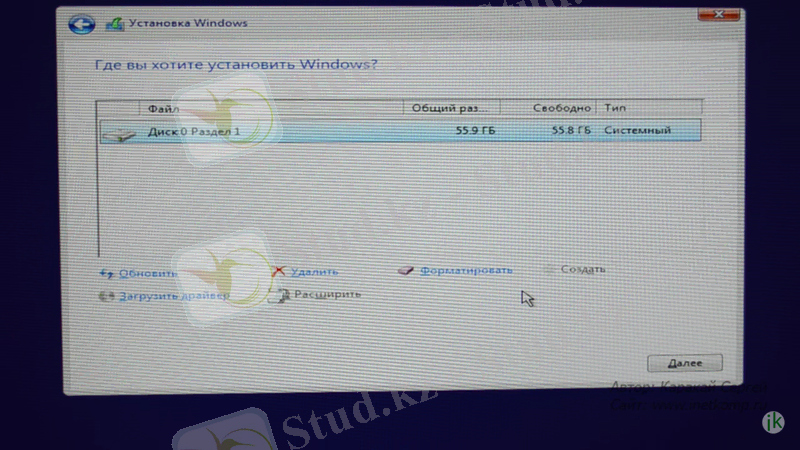Go back using the blue arrow button

pyautogui.click(x=82, y=24)
